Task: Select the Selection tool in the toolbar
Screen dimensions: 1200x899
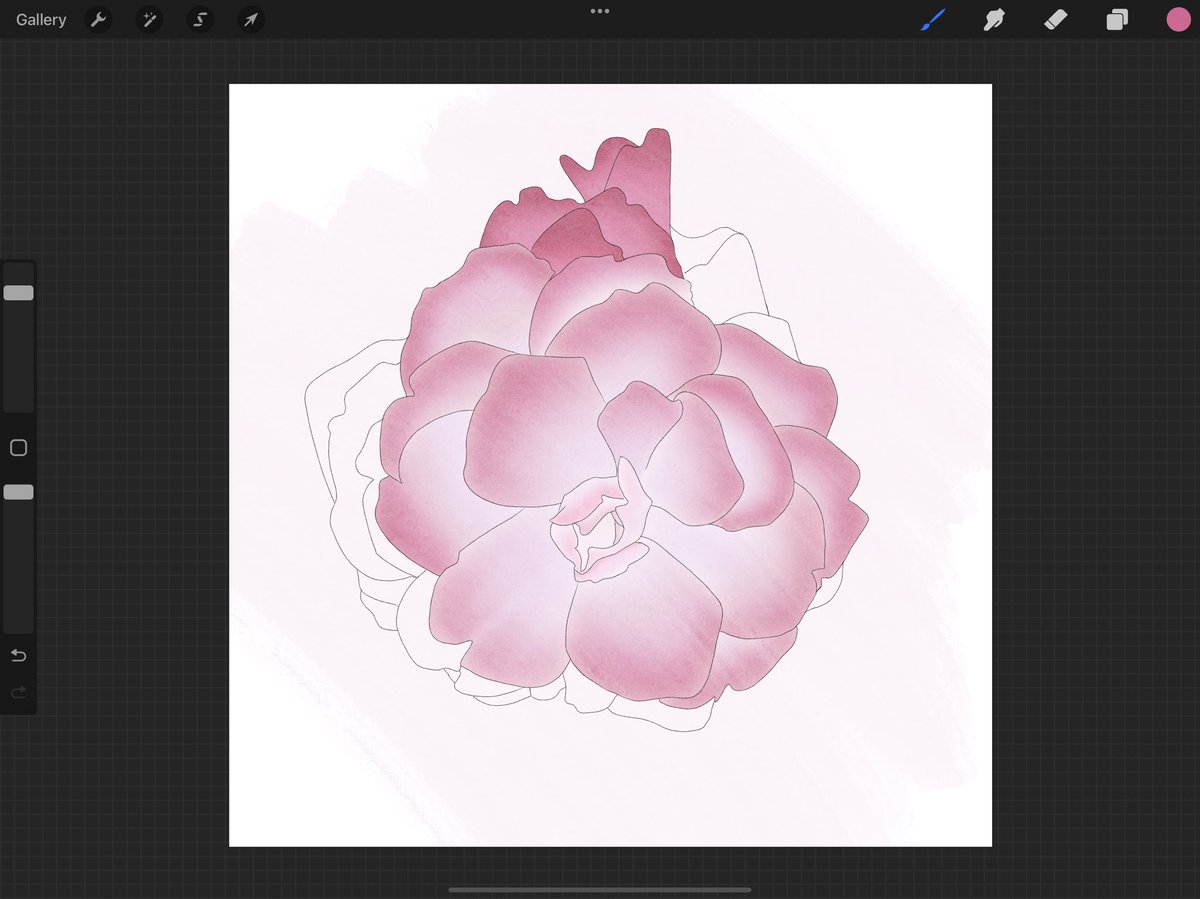Action: tap(199, 19)
